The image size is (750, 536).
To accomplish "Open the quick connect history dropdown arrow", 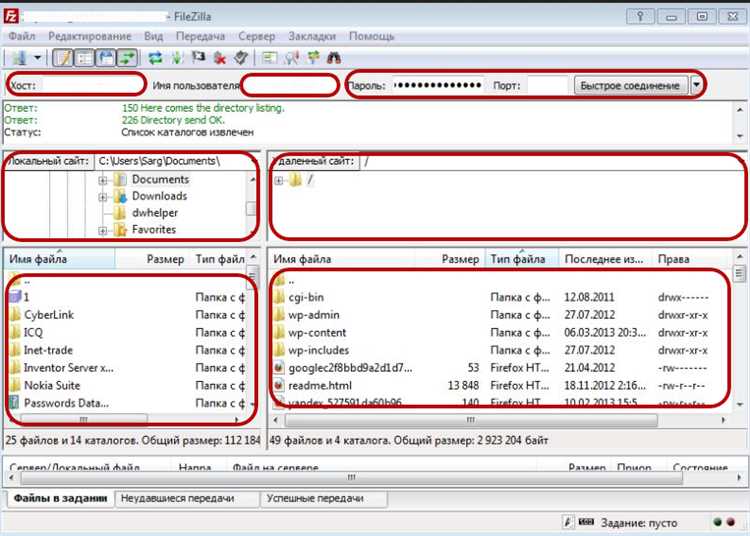I will tap(696, 85).
